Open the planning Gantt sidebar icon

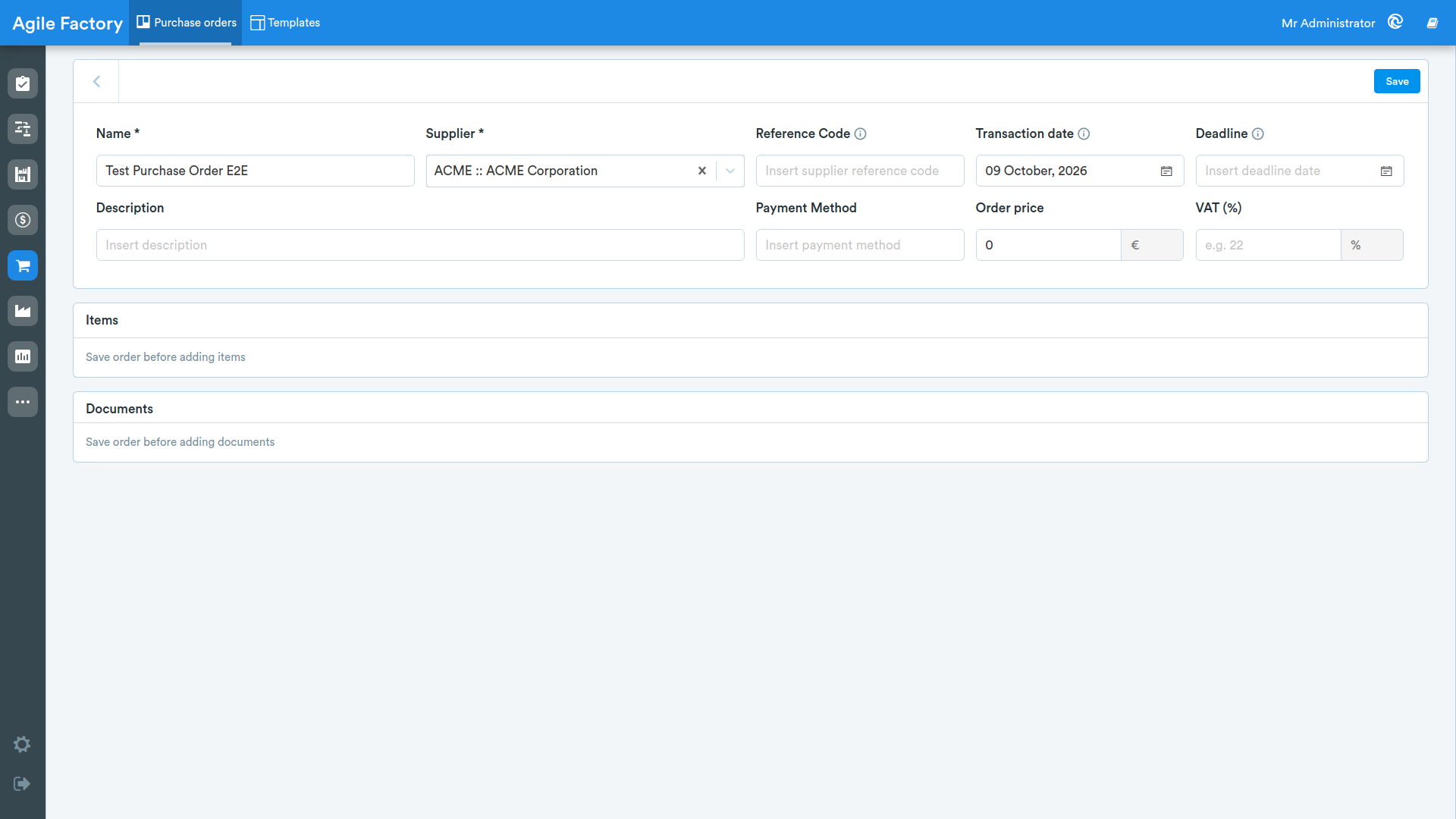click(23, 129)
